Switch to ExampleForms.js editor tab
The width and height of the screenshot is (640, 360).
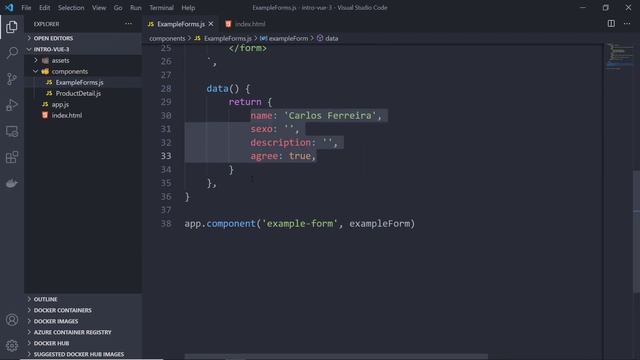coord(180,24)
